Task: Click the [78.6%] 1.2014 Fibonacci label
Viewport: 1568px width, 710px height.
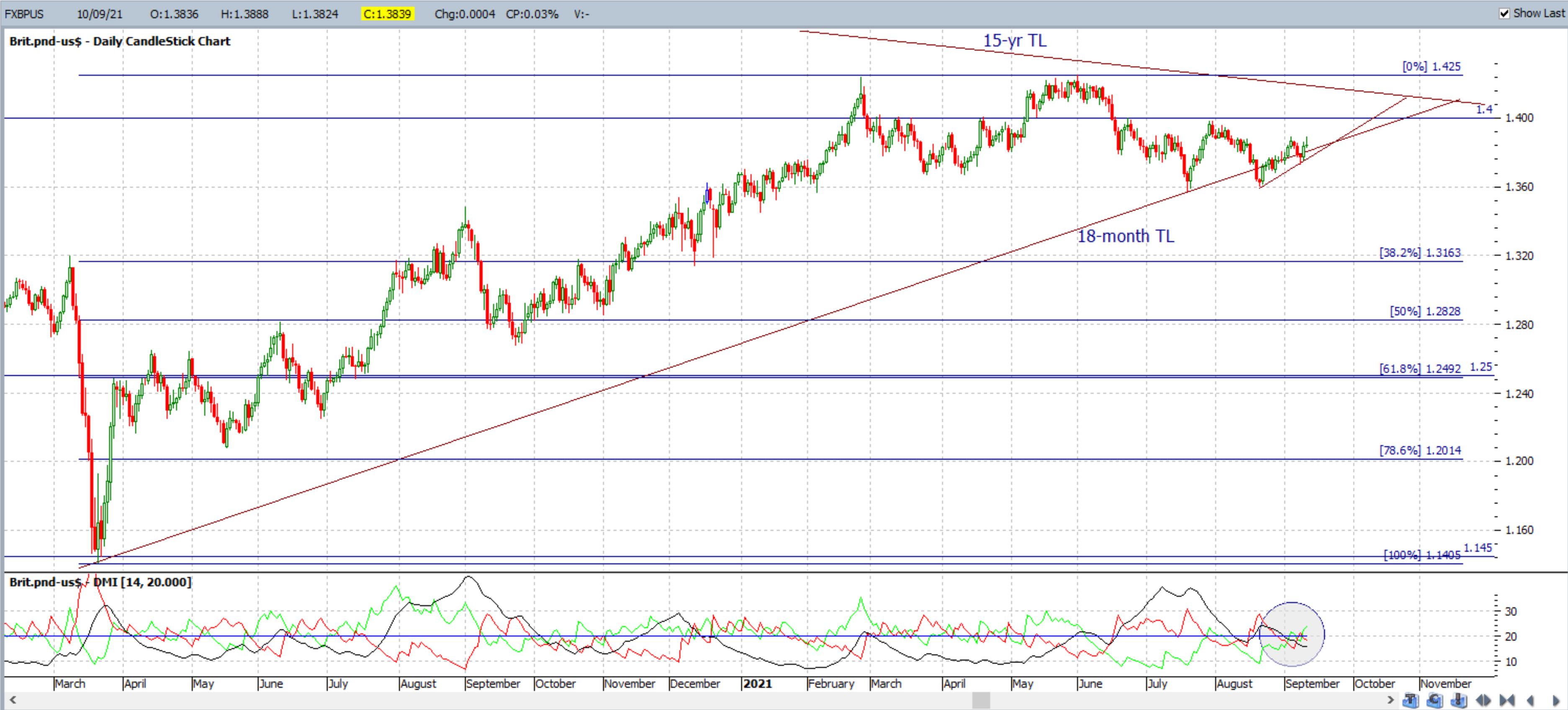Action: click(1420, 450)
